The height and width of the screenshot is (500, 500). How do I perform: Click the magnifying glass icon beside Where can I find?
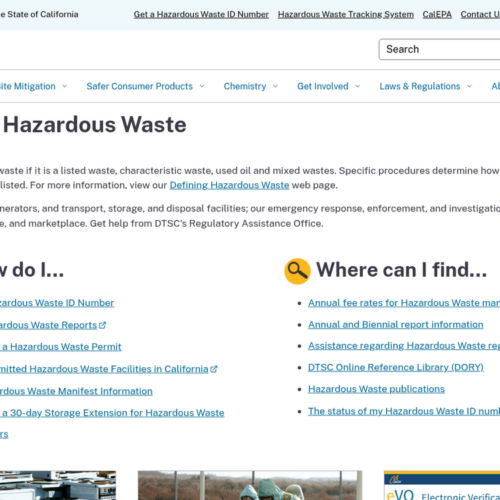297,271
